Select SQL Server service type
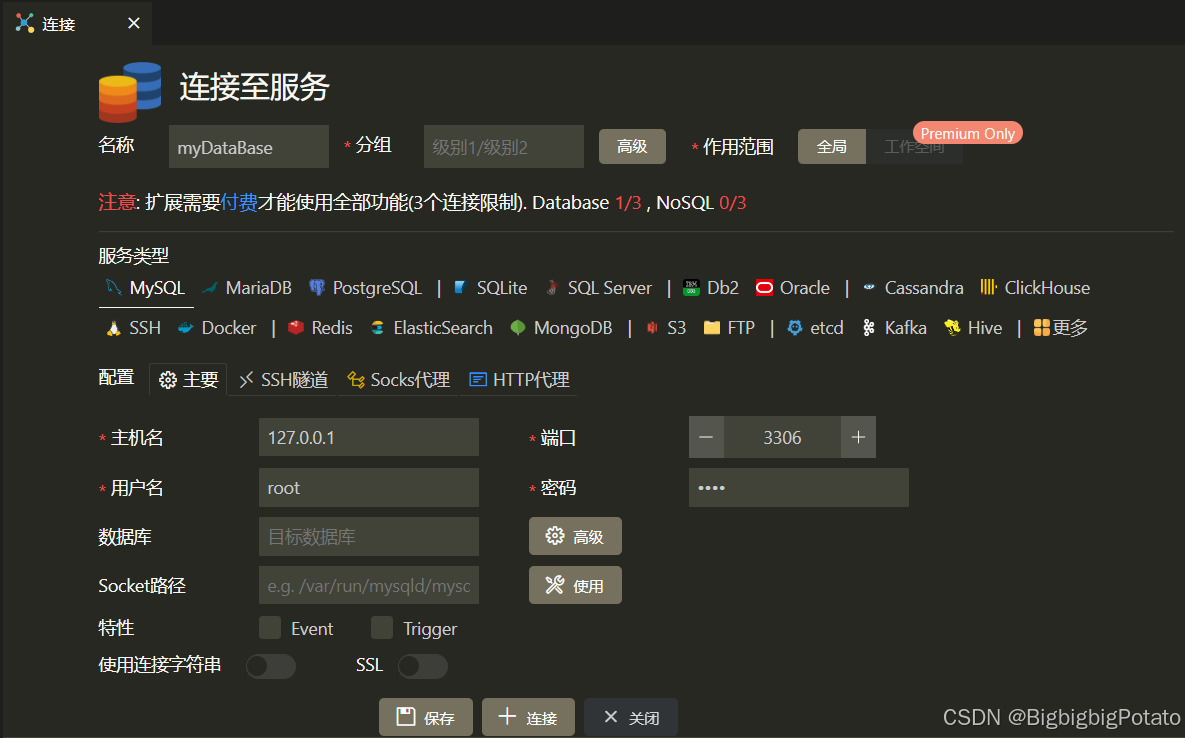Viewport: 1185px width, 738px height. pos(599,288)
